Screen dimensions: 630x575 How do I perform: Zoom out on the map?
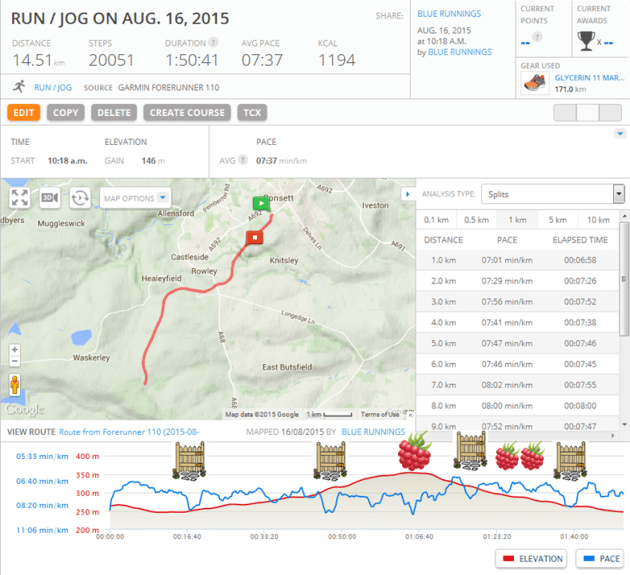click(15, 364)
